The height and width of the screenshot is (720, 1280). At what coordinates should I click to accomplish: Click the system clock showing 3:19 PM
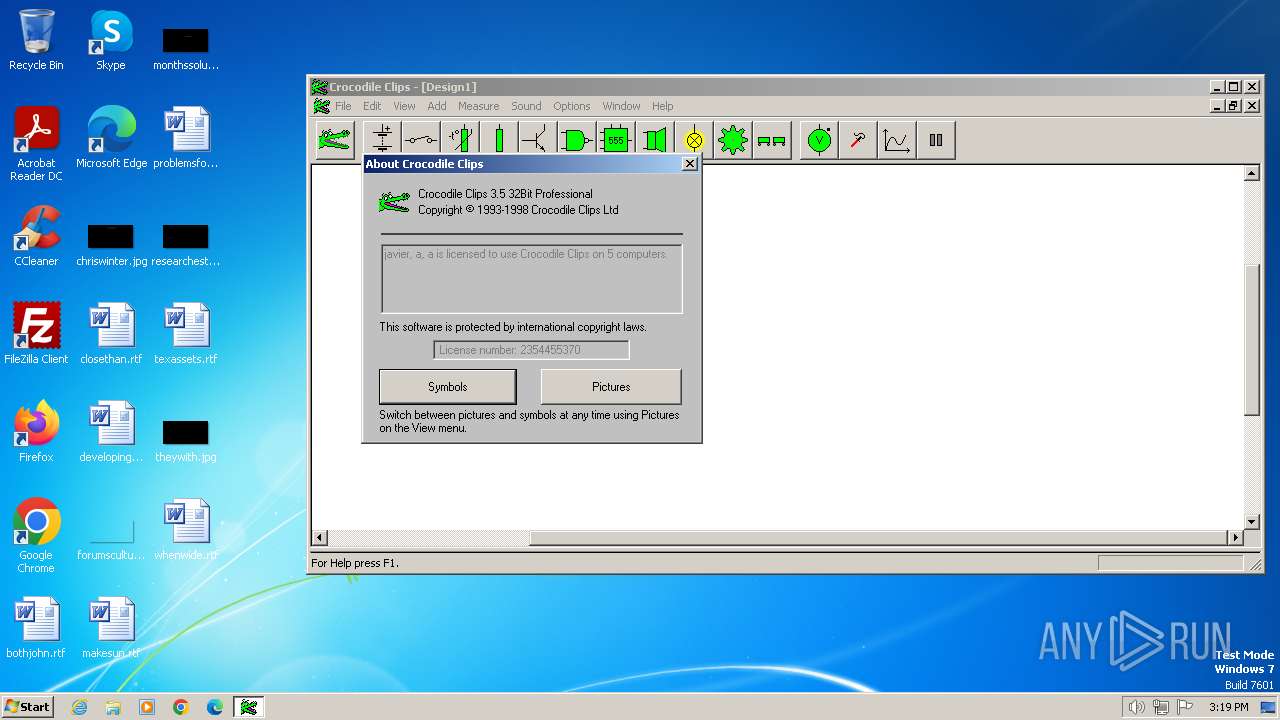click(x=1228, y=707)
